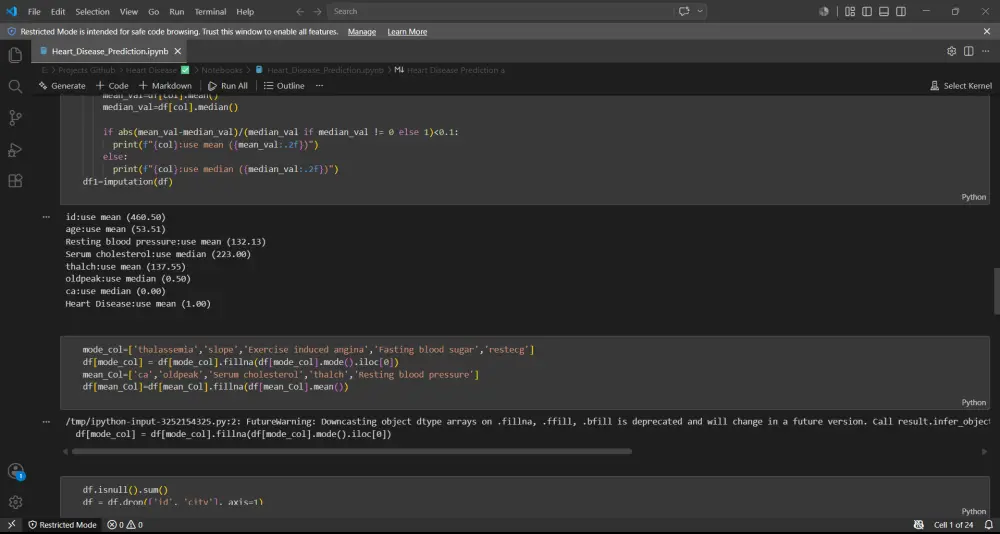Click Generate in the notebook toolbar

pos(62,85)
